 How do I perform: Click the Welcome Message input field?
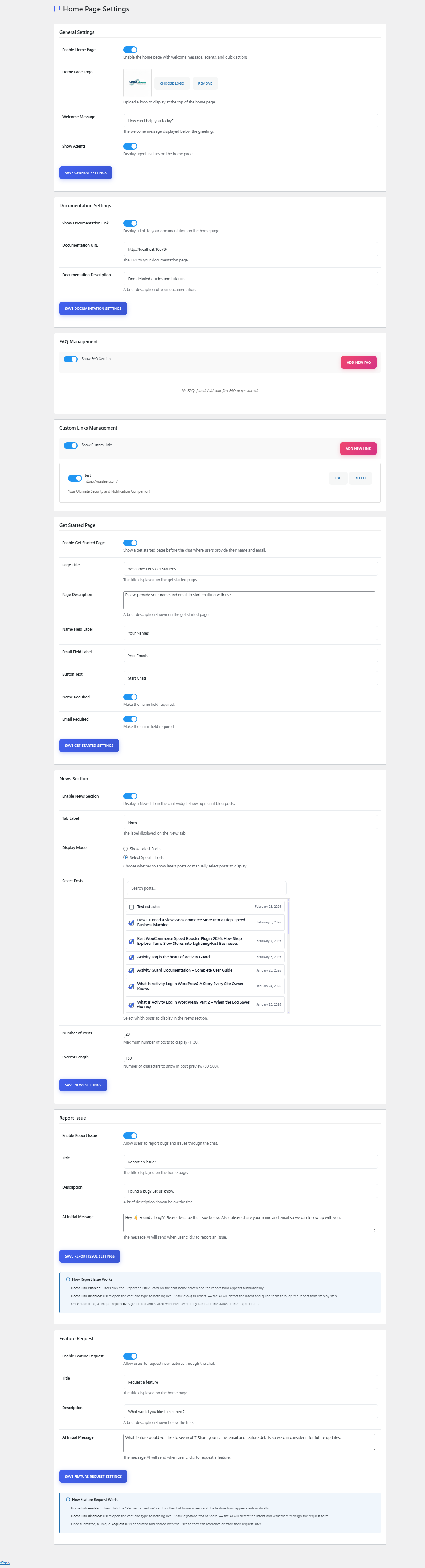point(250,121)
